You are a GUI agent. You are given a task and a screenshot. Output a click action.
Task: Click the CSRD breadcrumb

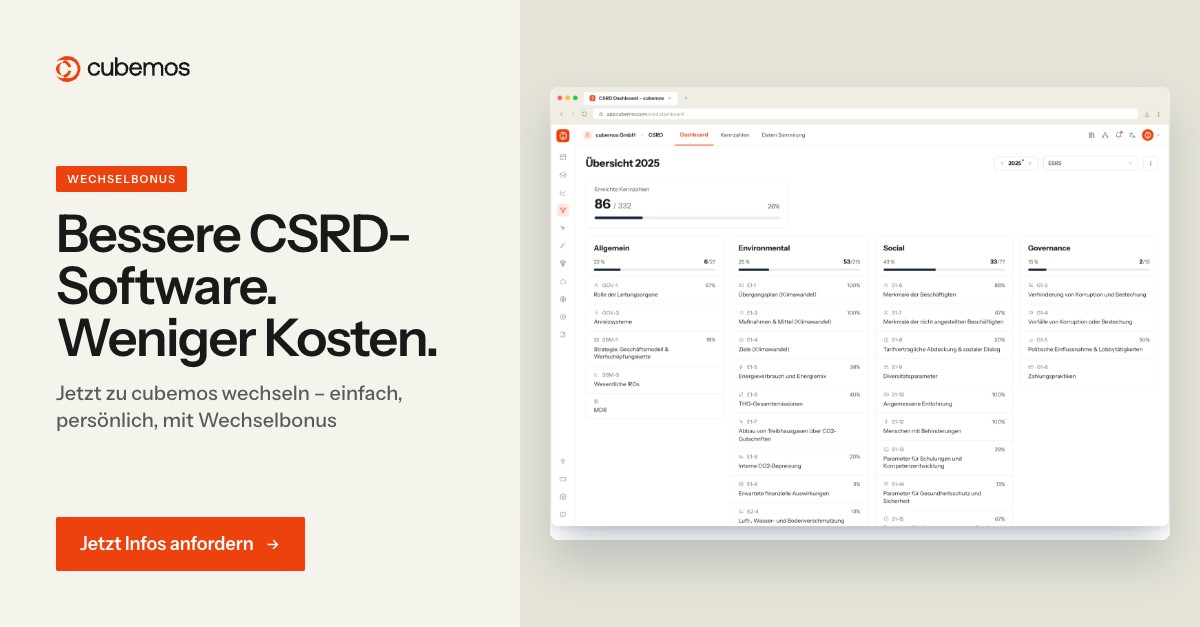click(x=656, y=135)
